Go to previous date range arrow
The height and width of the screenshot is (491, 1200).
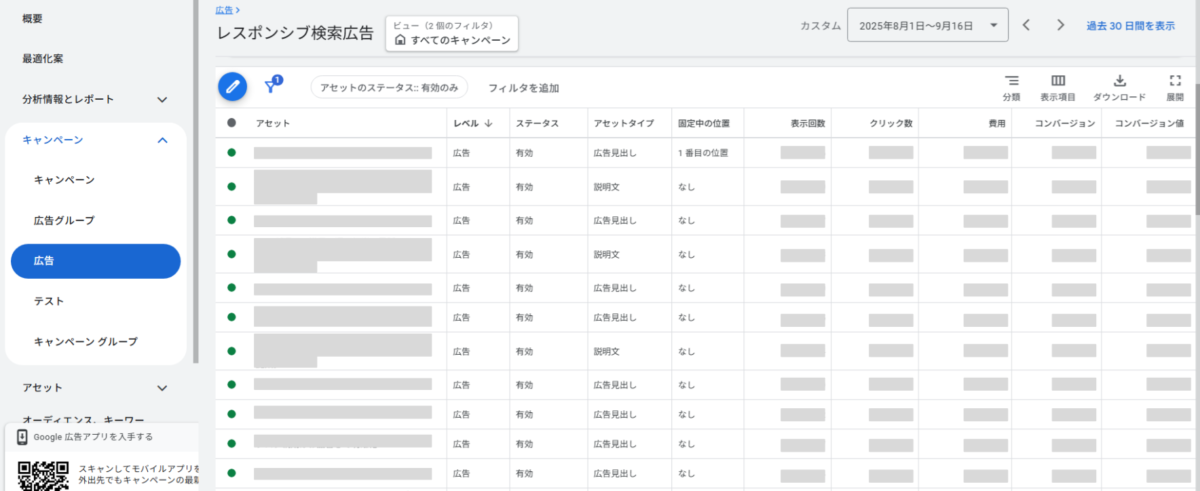click(1026, 25)
